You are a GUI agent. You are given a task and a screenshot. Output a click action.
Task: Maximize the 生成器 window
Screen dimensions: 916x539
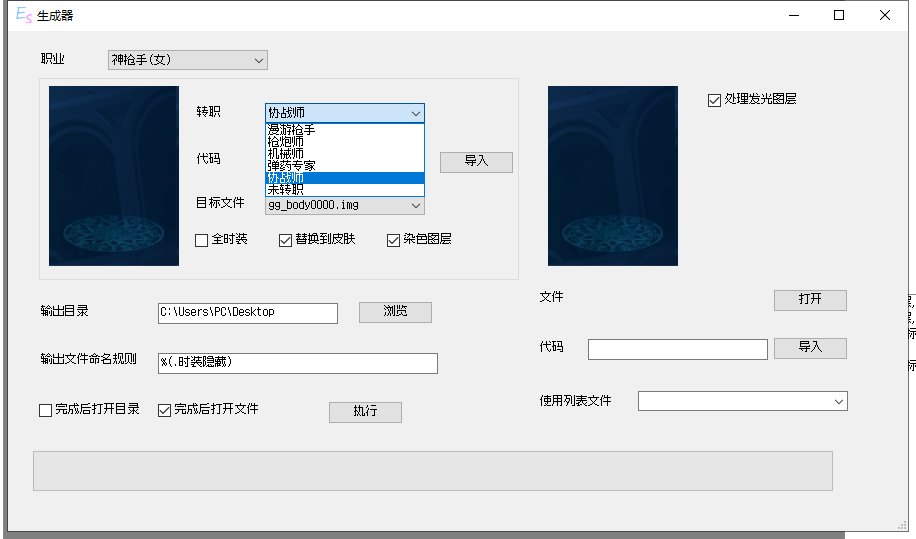point(839,15)
